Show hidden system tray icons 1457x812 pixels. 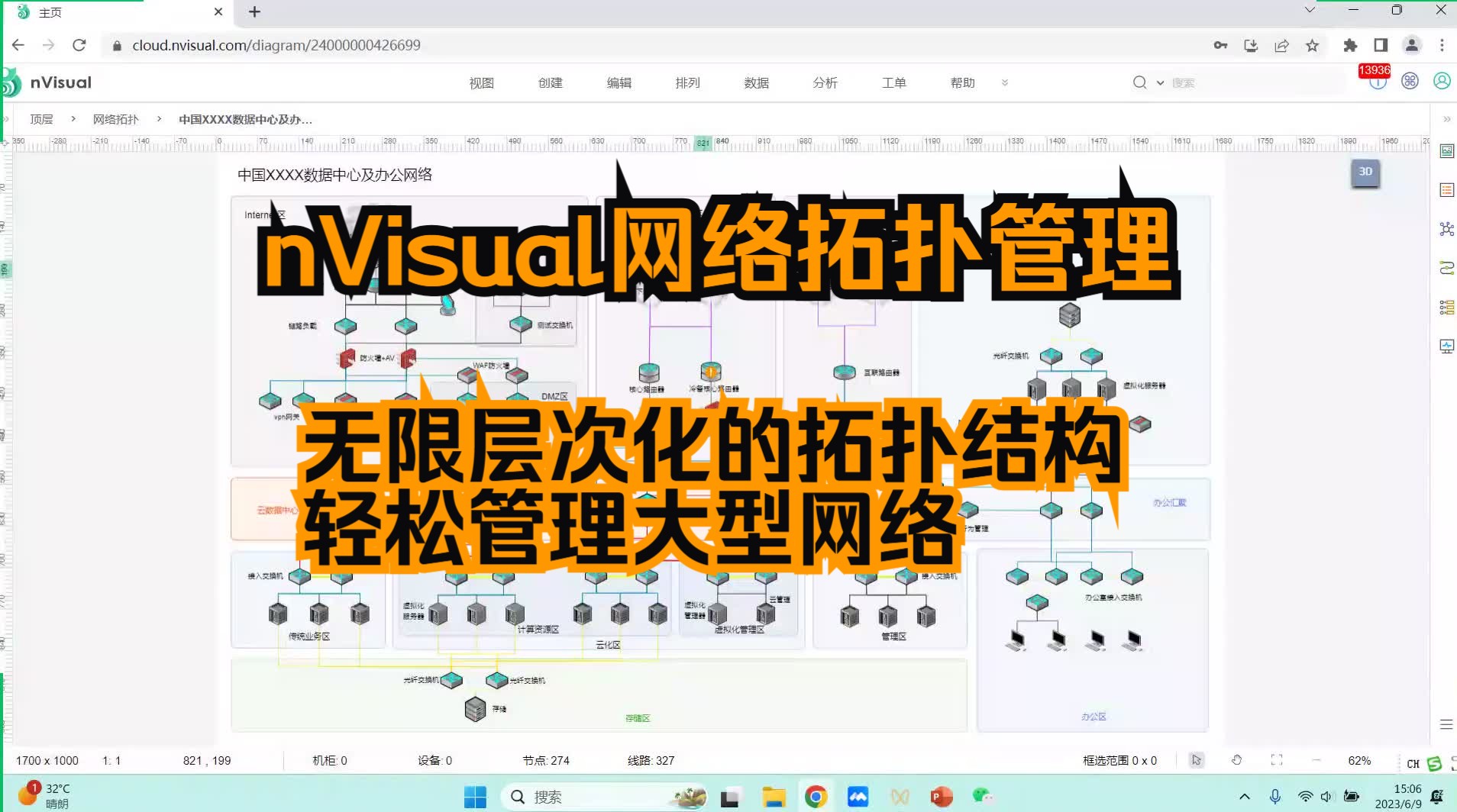[x=1244, y=797]
